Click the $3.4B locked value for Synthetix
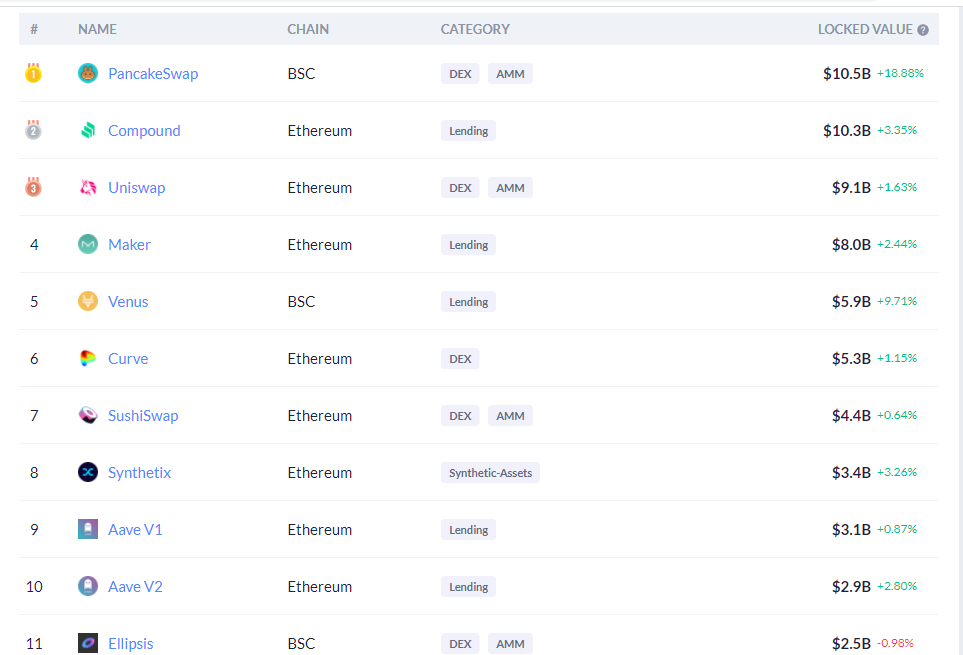The image size is (963, 655). (x=851, y=473)
